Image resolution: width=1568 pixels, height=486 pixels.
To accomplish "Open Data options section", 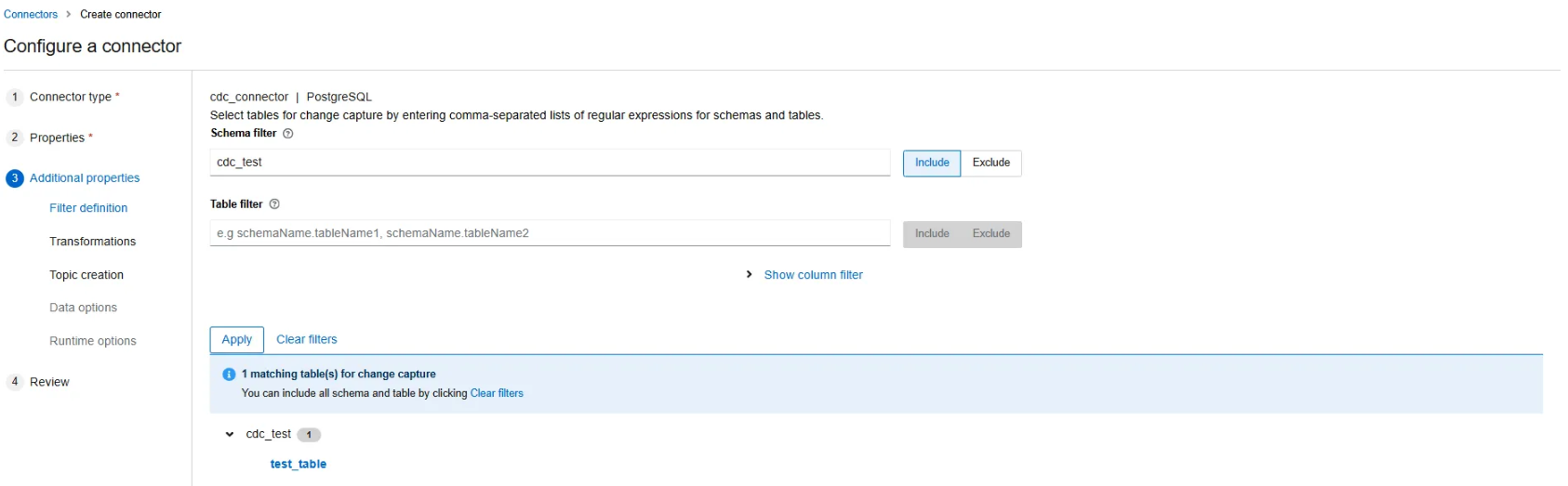I will point(83,308).
